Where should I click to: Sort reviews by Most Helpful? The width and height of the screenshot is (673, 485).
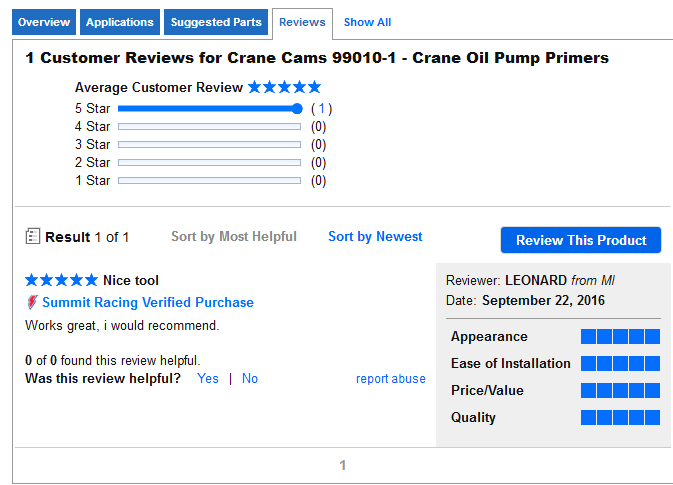pyautogui.click(x=234, y=237)
